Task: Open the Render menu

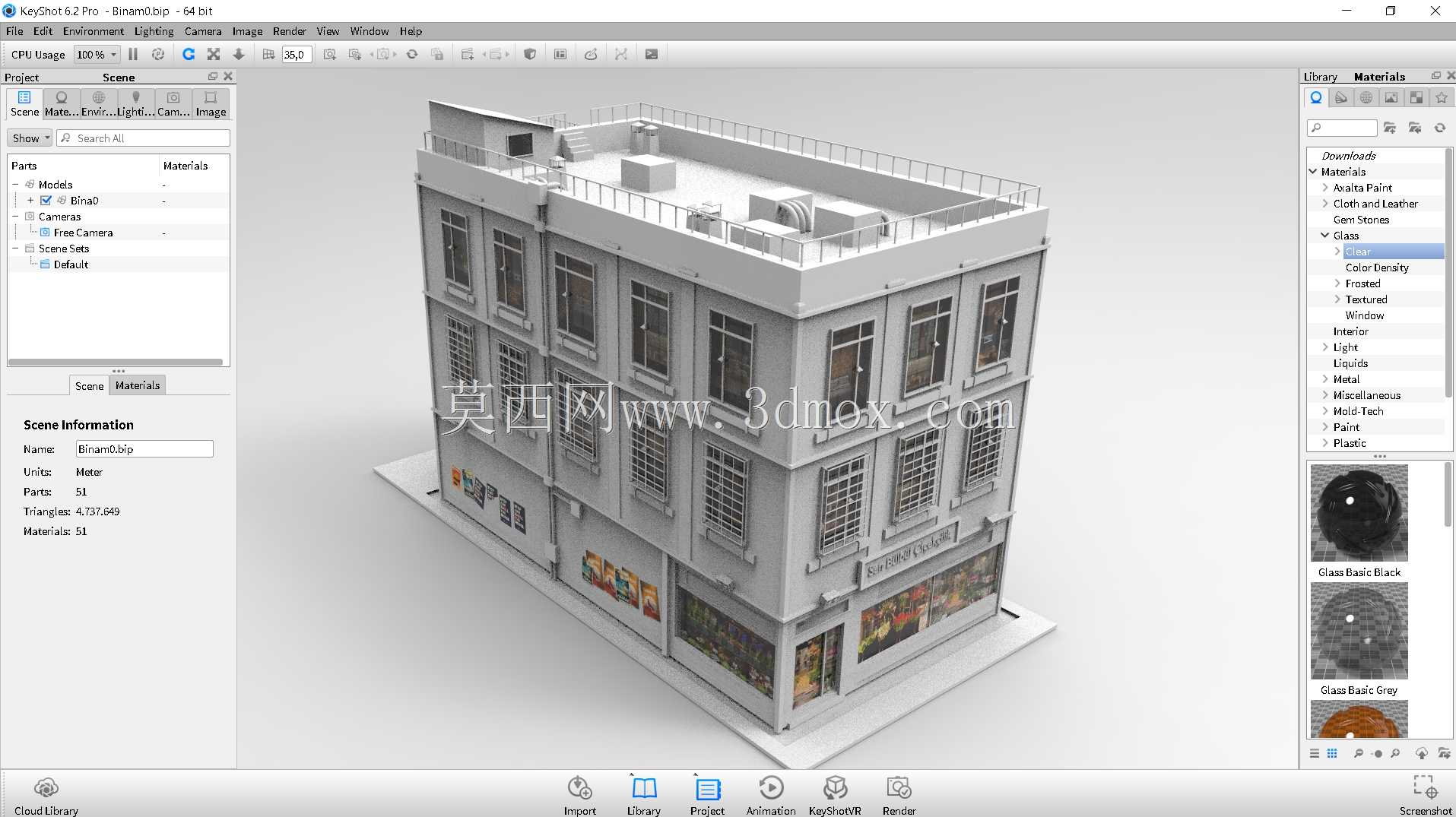Action: click(289, 31)
